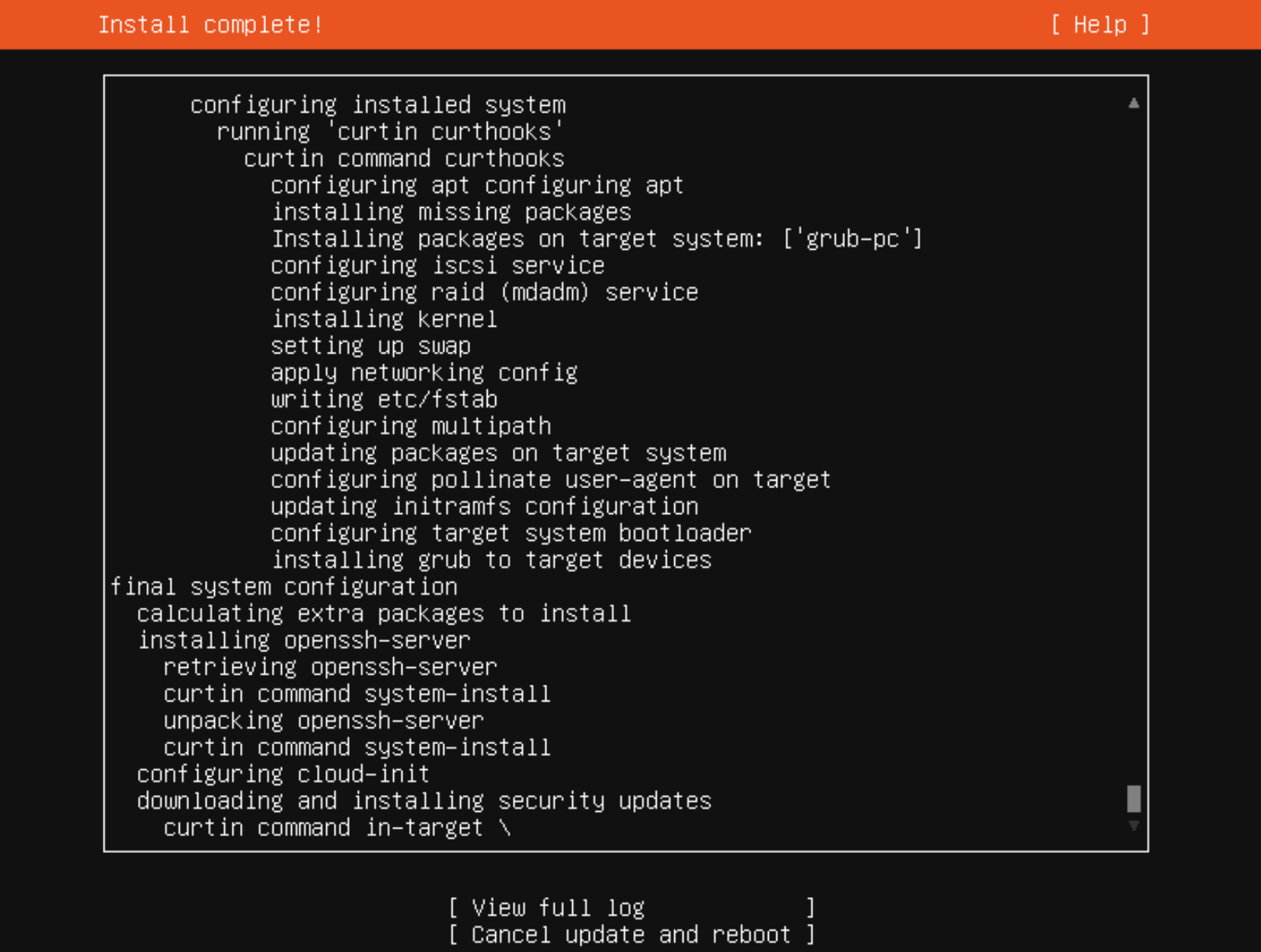Click 'apply networking config' log line
Viewport: 1261px width, 952px height.
coord(424,372)
